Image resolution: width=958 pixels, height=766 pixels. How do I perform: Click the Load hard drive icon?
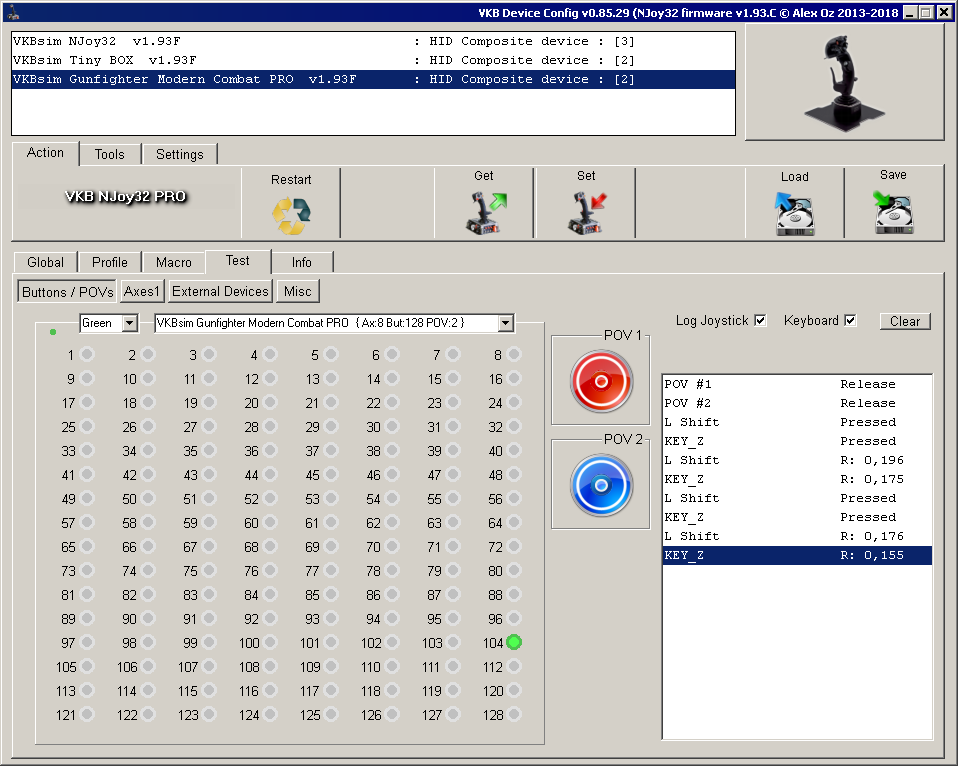pos(794,214)
